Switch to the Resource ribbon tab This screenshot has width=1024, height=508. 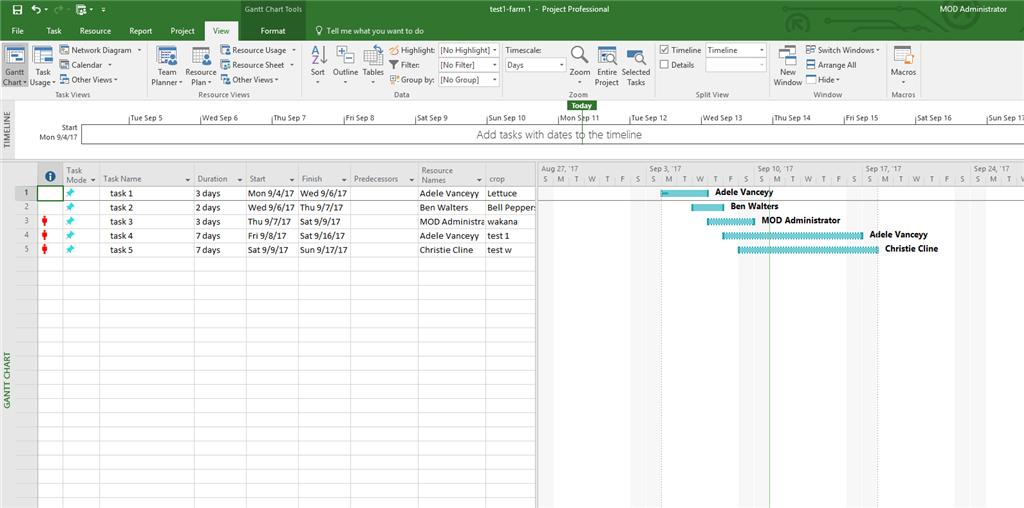[95, 31]
